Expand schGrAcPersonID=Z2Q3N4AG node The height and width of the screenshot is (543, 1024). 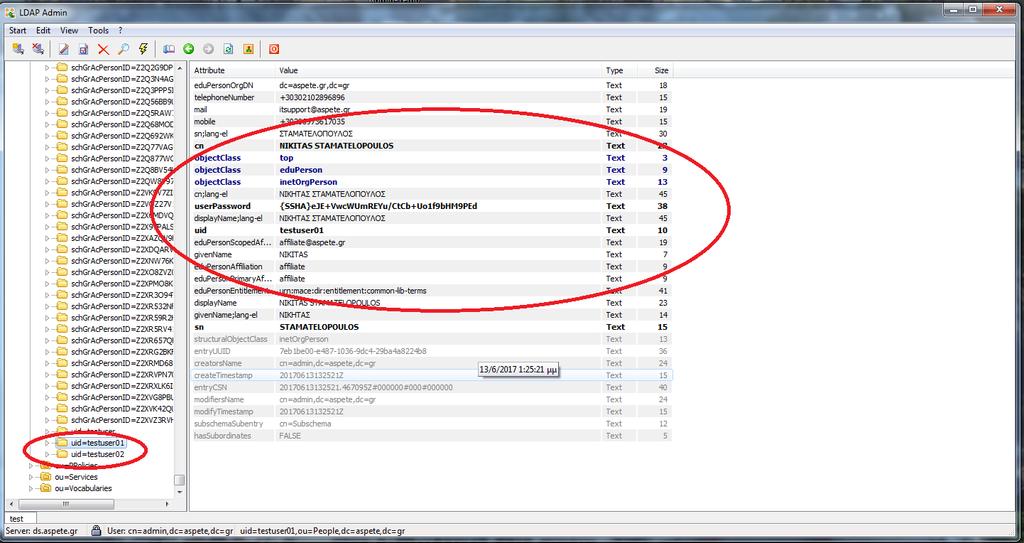(x=47, y=79)
